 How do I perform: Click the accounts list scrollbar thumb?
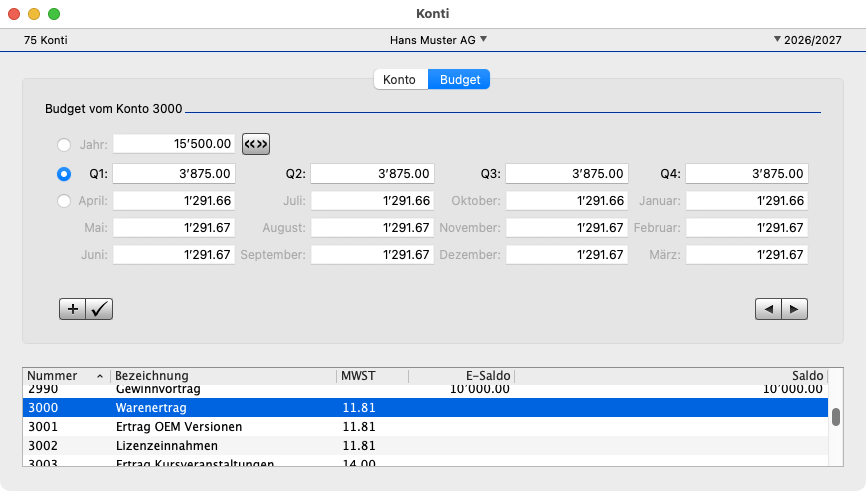pos(836,417)
